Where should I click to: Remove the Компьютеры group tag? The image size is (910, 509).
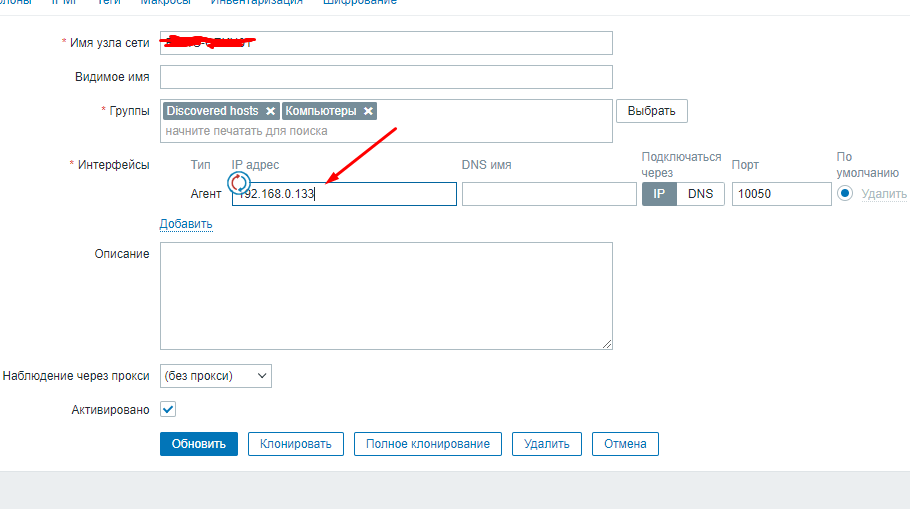pyautogui.click(x=368, y=111)
